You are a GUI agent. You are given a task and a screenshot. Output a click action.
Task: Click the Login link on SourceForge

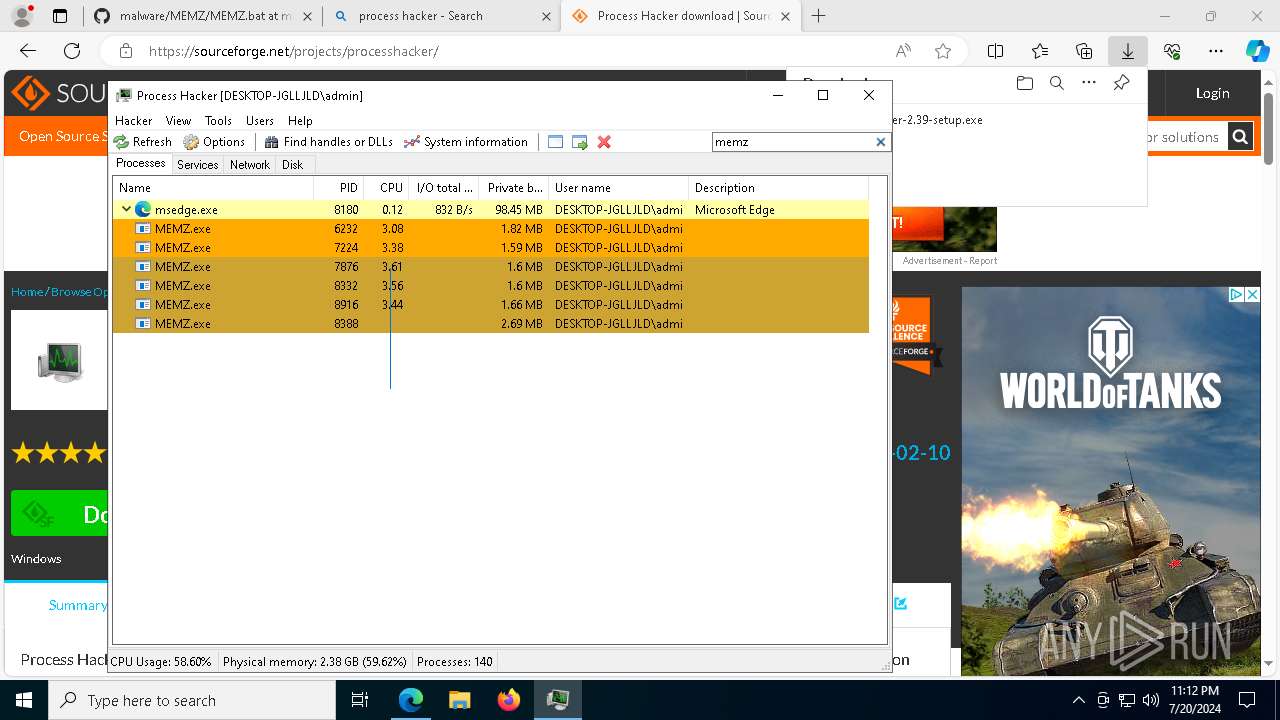tap(1212, 93)
